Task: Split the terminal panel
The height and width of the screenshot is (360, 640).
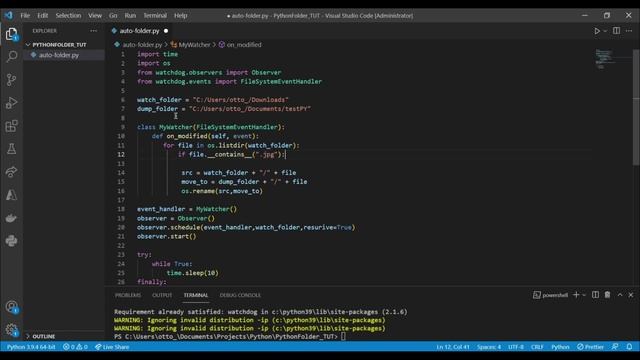Action: (596, 295)
